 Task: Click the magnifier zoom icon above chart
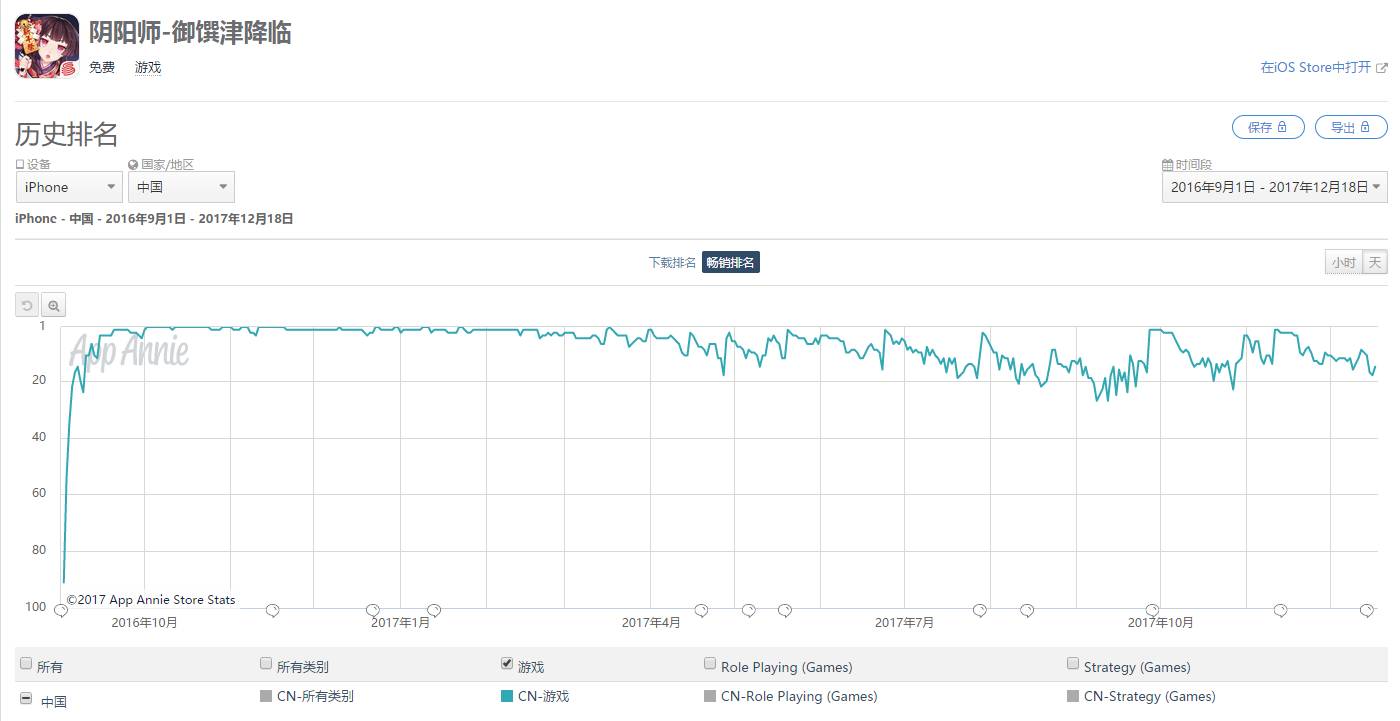click(54, 306)
